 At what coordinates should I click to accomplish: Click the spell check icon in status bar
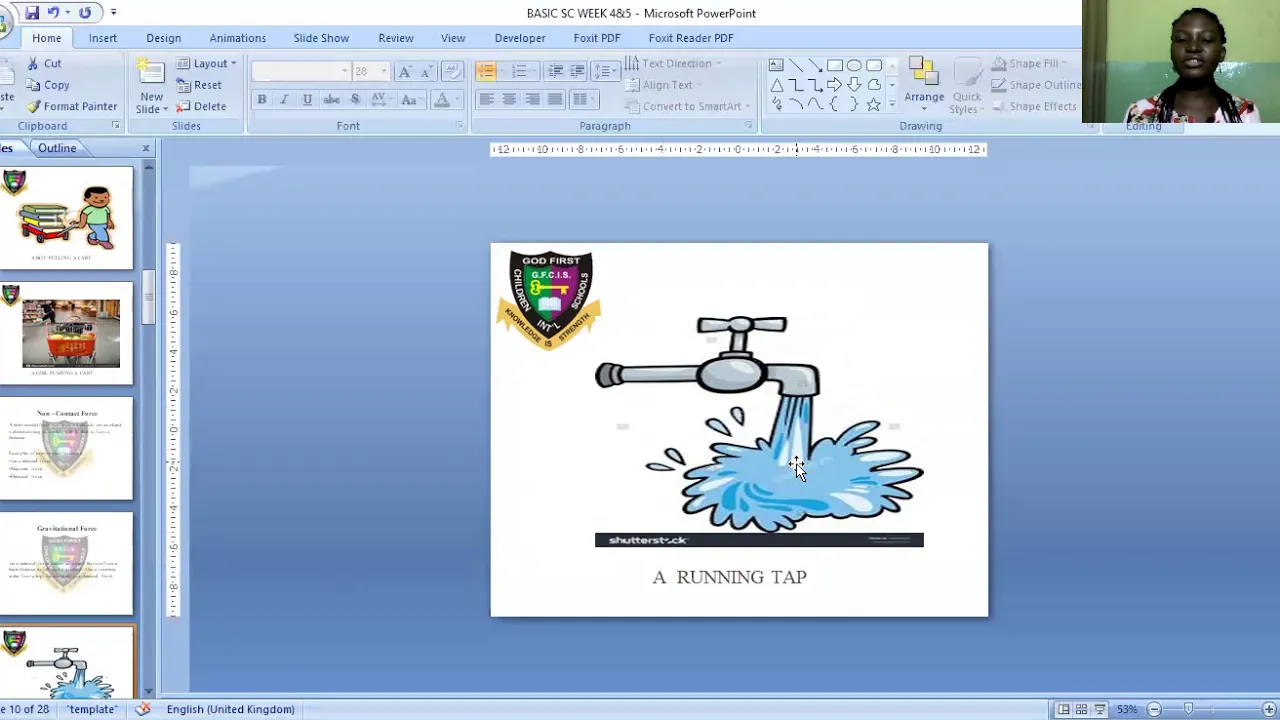[x=143, y=709]
